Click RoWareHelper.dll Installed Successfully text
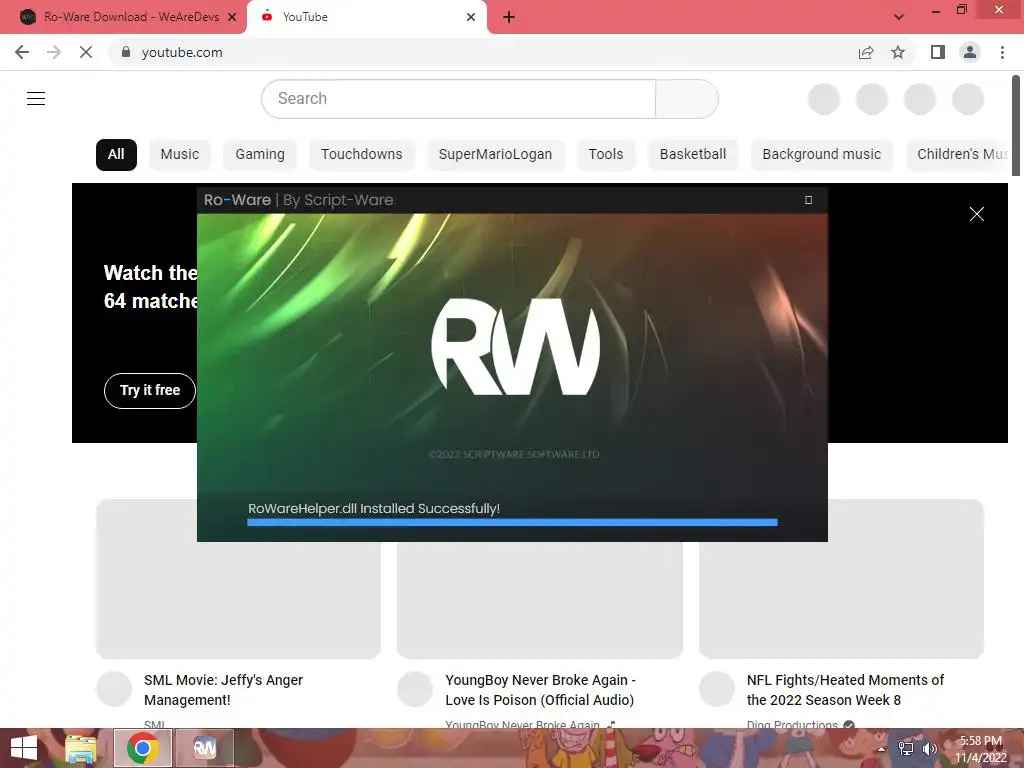This screenshot has width=1024, height=768. 374,509
